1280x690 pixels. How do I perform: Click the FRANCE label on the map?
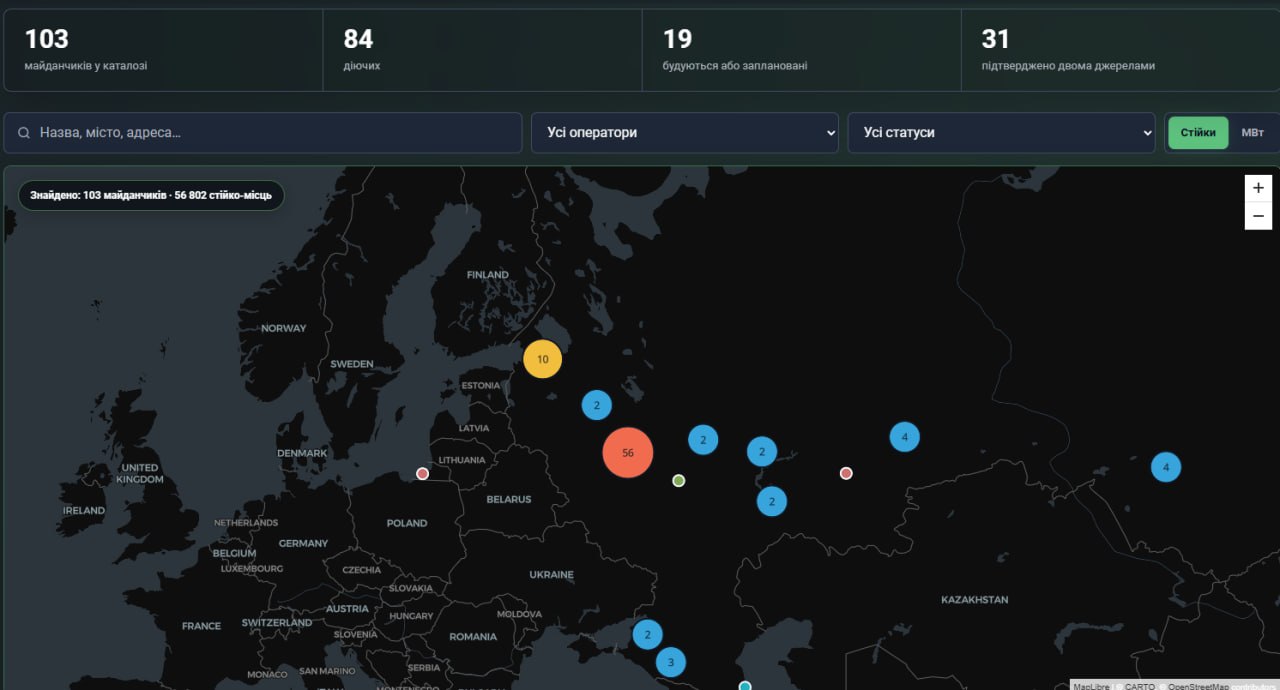click(201, 626)
